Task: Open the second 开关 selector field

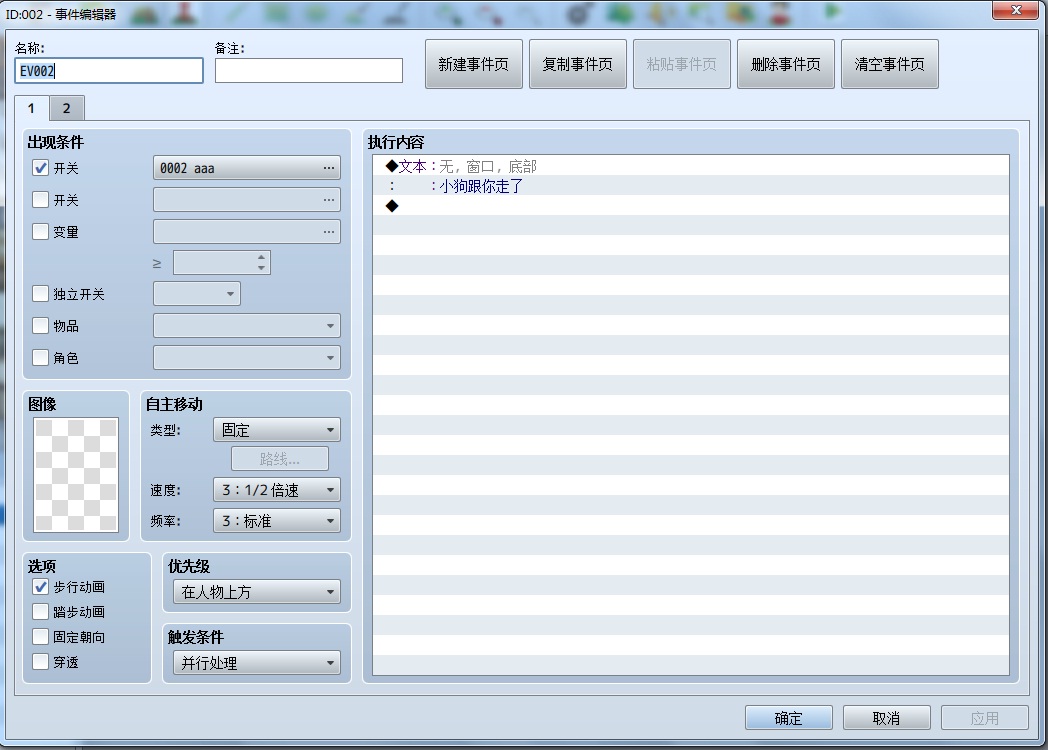Action: point(247,200)
